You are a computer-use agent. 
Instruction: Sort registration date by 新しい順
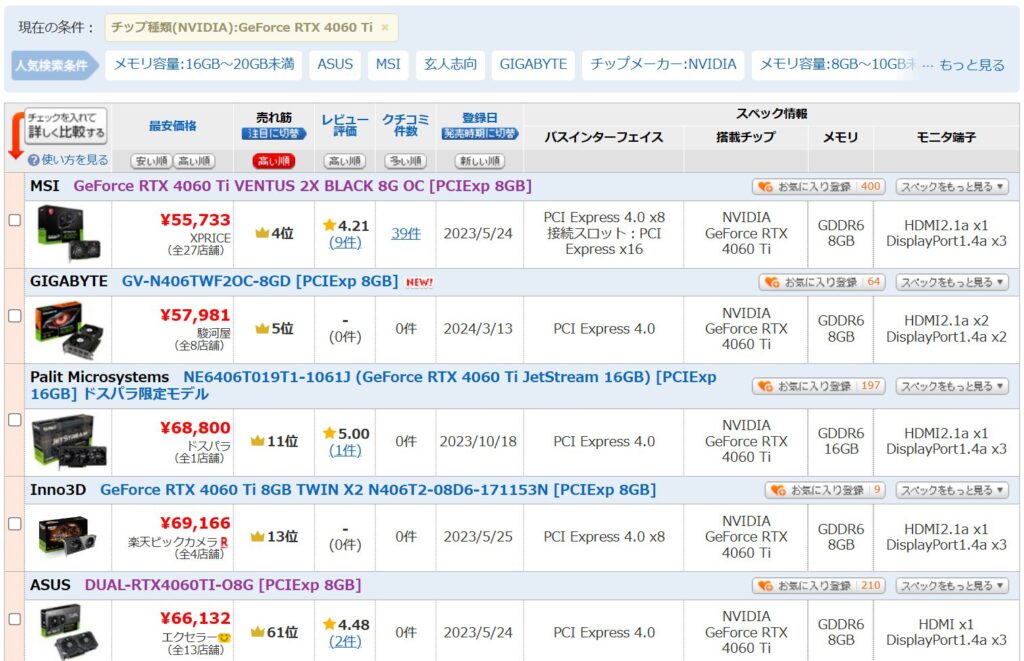click(x=480, y=161)
